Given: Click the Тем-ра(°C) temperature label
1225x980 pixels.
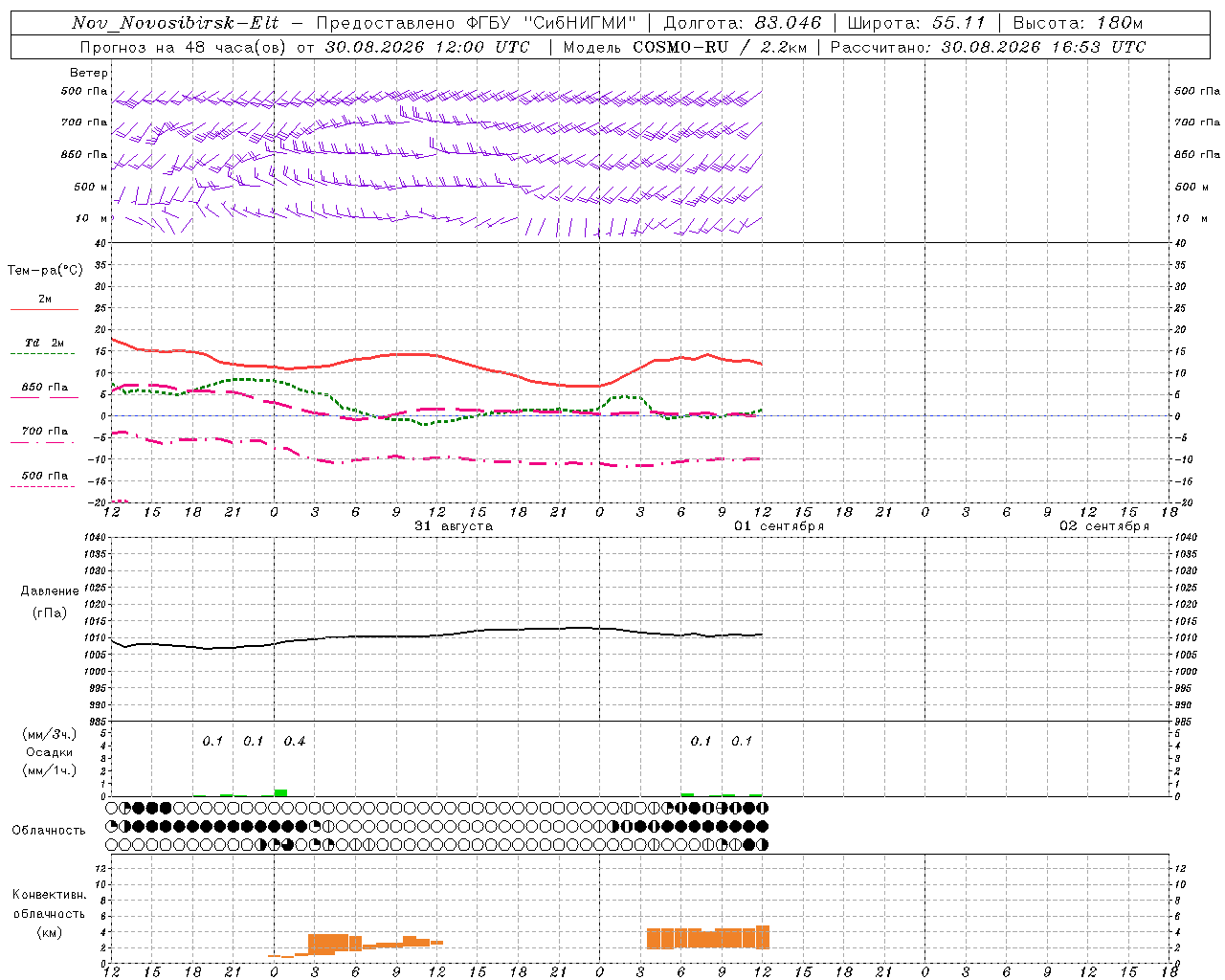Looking at the screenshot, I should pyautogui.click(x=45, y=270).
